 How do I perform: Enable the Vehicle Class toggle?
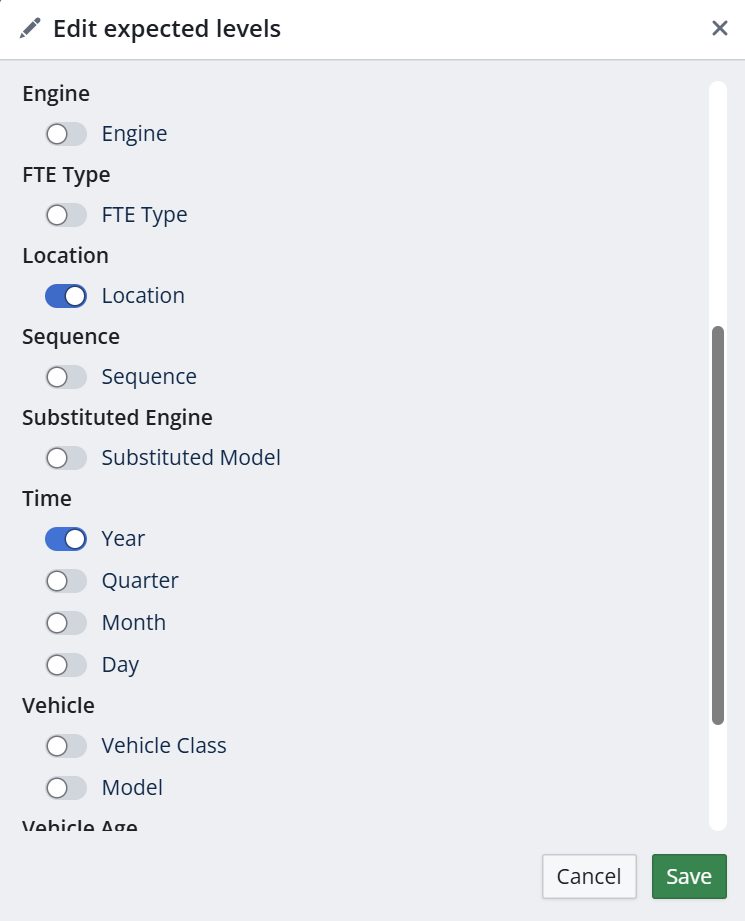pyautogui.click(x=66, y=746)
